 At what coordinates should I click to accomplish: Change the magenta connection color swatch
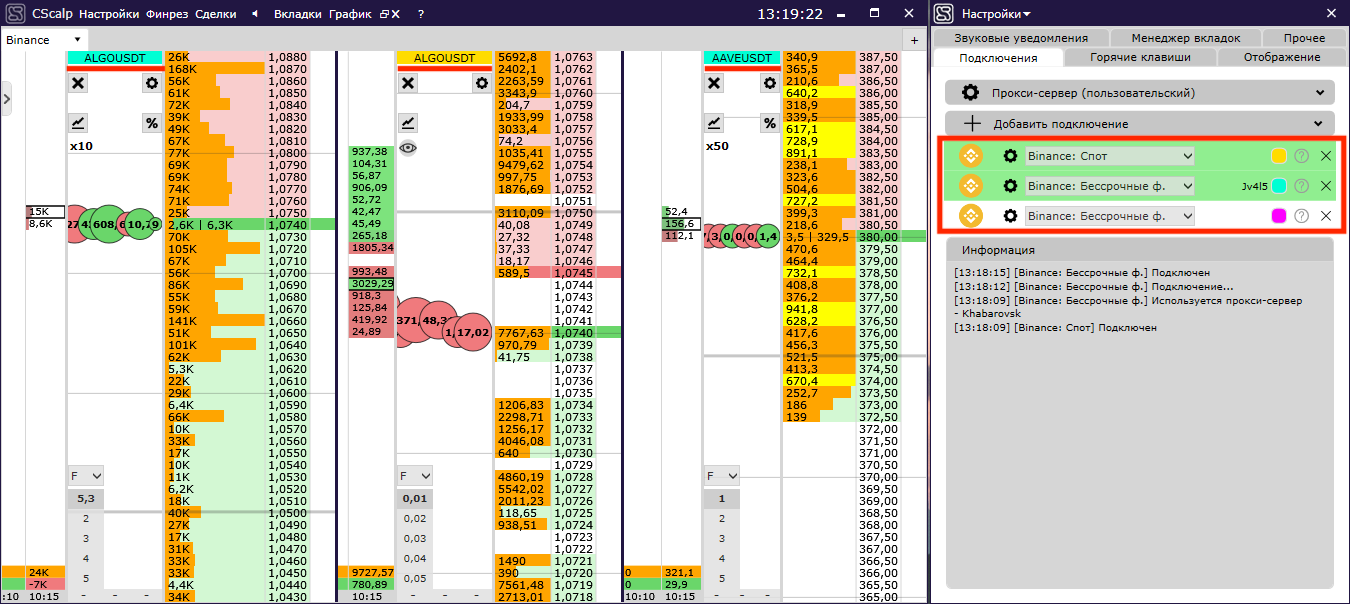tap(1278, 216)
